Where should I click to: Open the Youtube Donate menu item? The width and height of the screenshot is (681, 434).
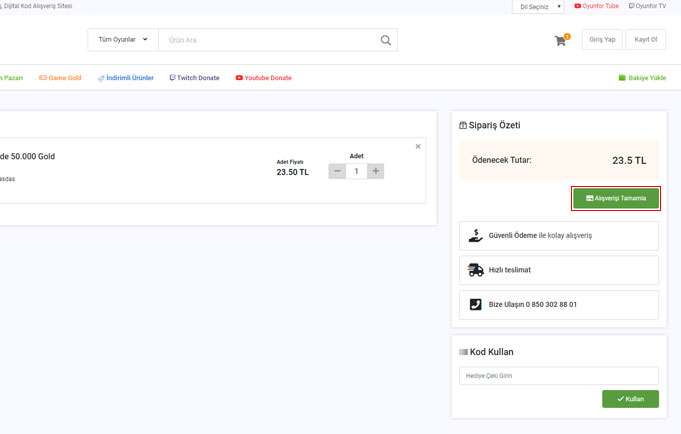264,78
